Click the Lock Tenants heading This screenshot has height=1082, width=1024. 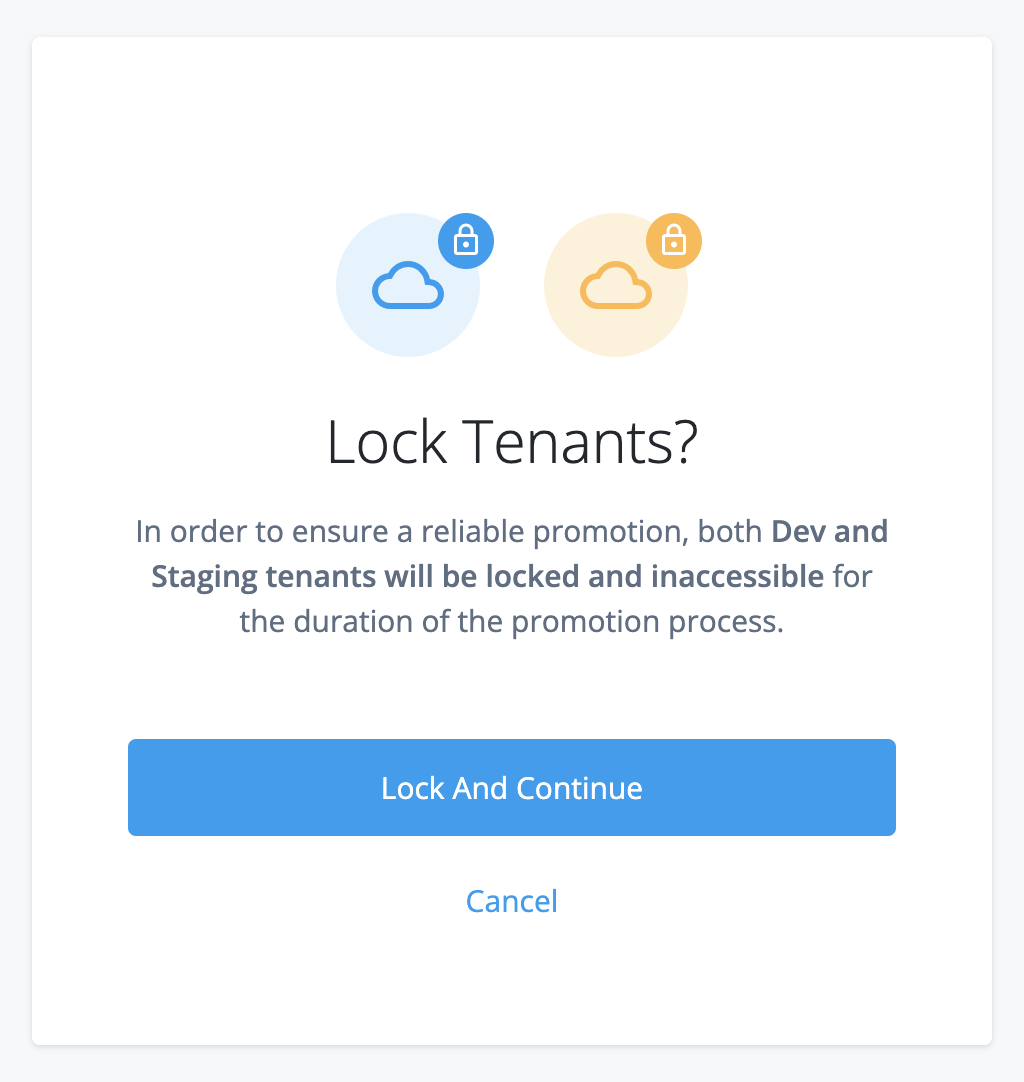[511, 441]
